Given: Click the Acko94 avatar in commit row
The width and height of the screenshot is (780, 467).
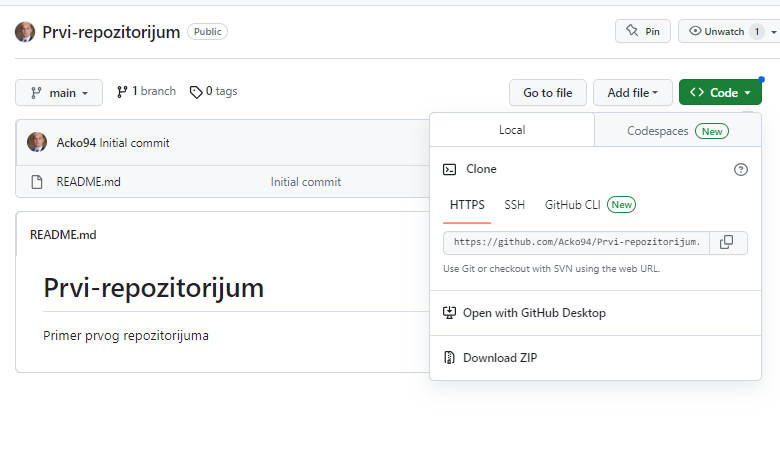Looking at the screenshot, I should pos(37,142).
